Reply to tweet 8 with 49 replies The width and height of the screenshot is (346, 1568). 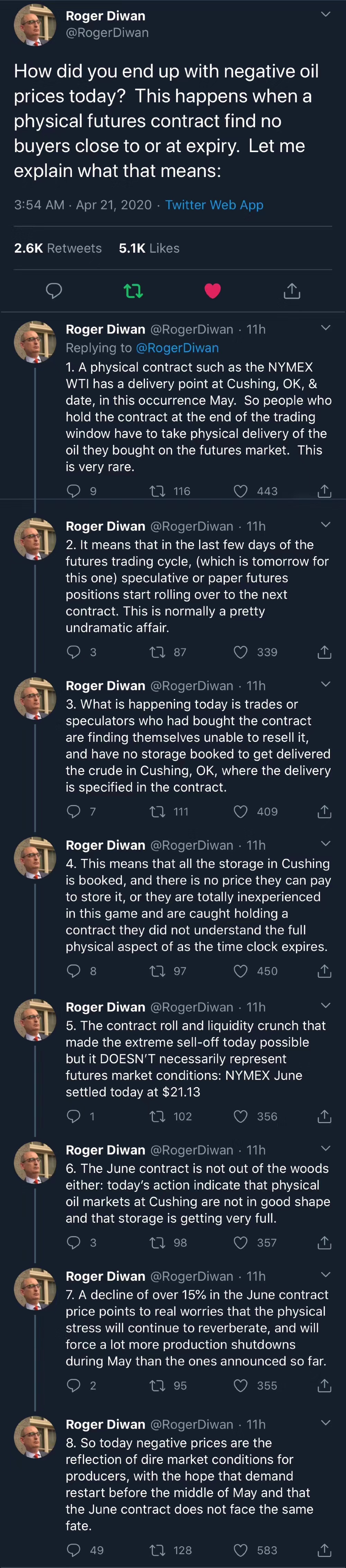[73, 1550]
